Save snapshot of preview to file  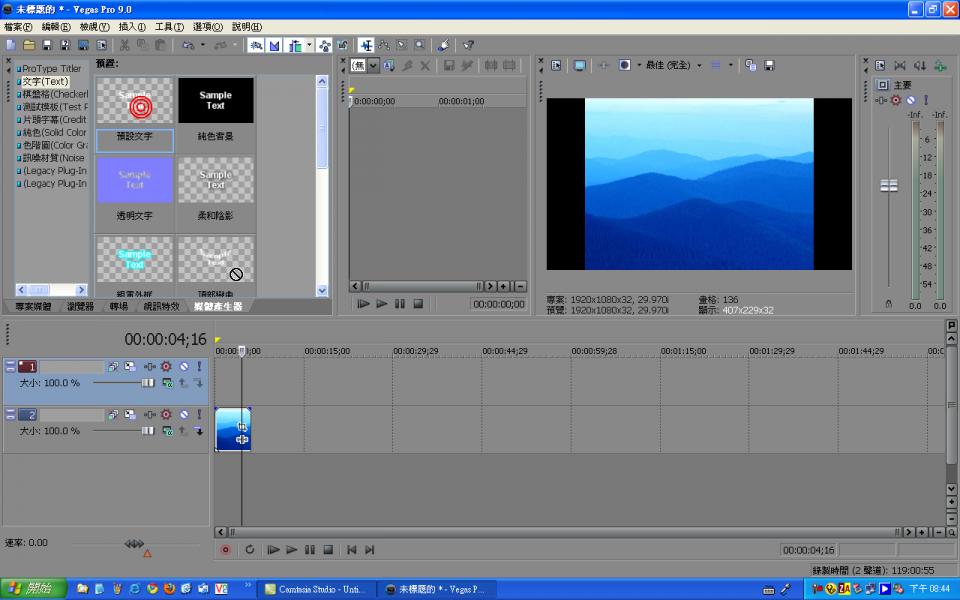point(769,65)
